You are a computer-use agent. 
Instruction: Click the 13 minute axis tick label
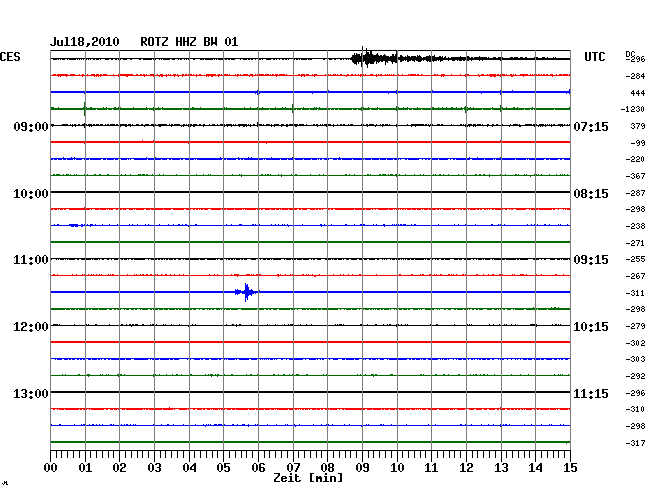[501, 468]
